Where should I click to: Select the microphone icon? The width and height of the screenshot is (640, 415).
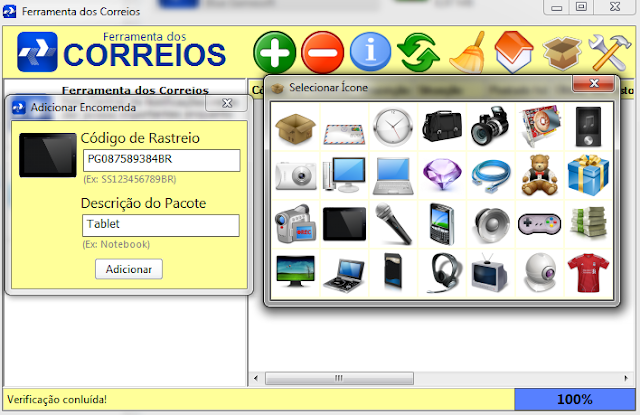[x=393, y=224]
